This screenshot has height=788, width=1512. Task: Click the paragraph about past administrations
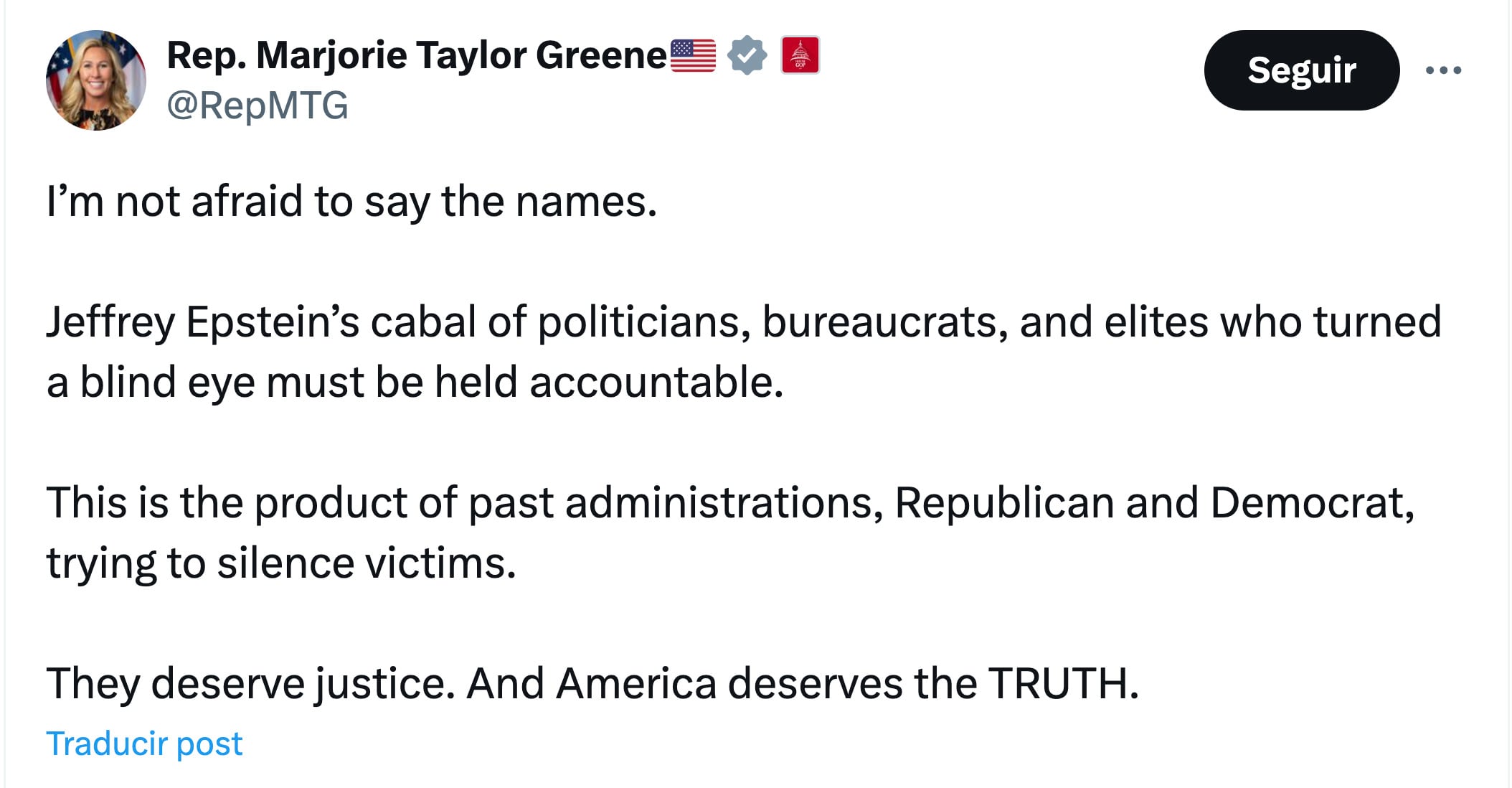pos(730,533)
